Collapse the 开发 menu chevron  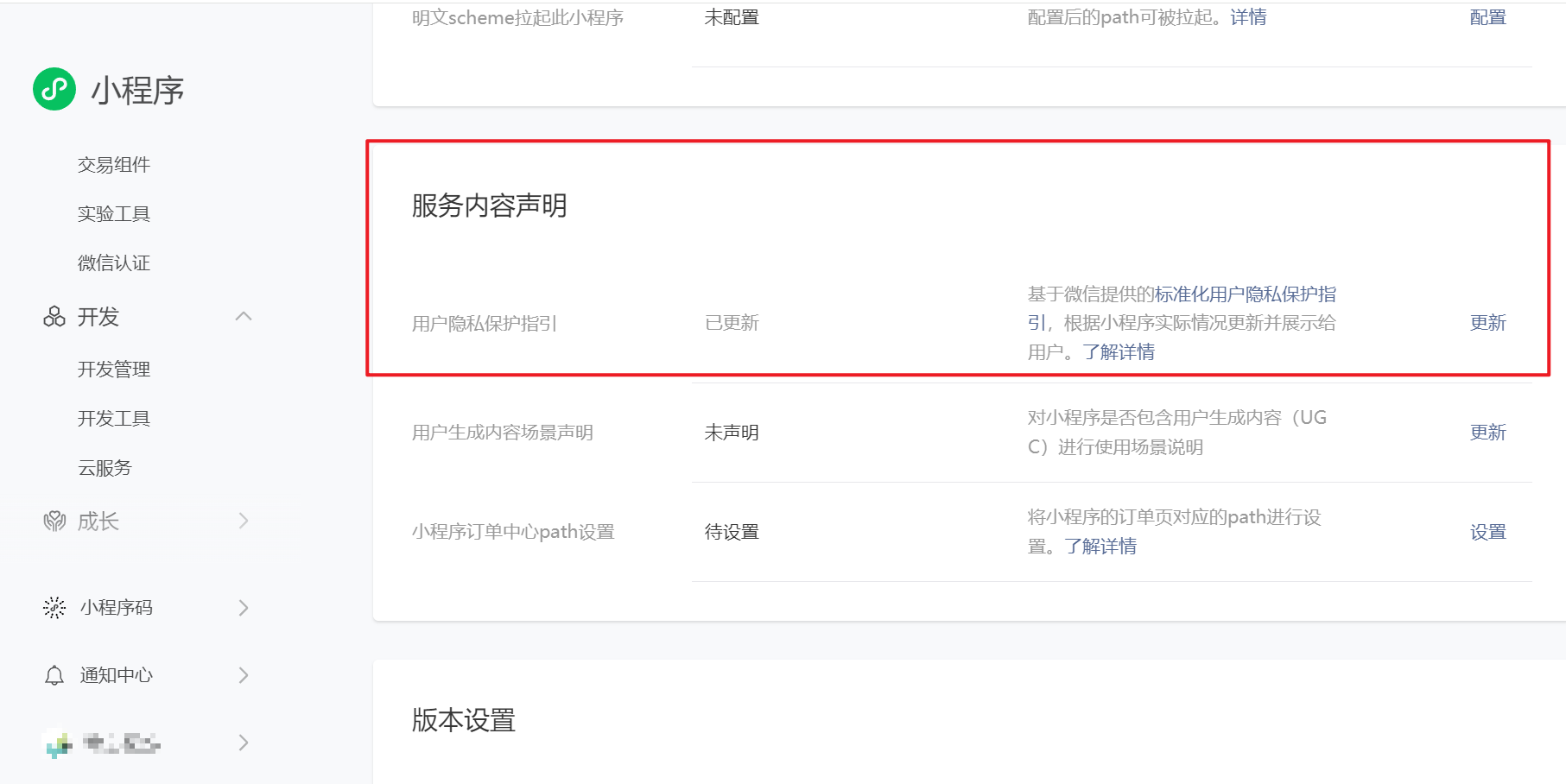click(x=244, y=317)
